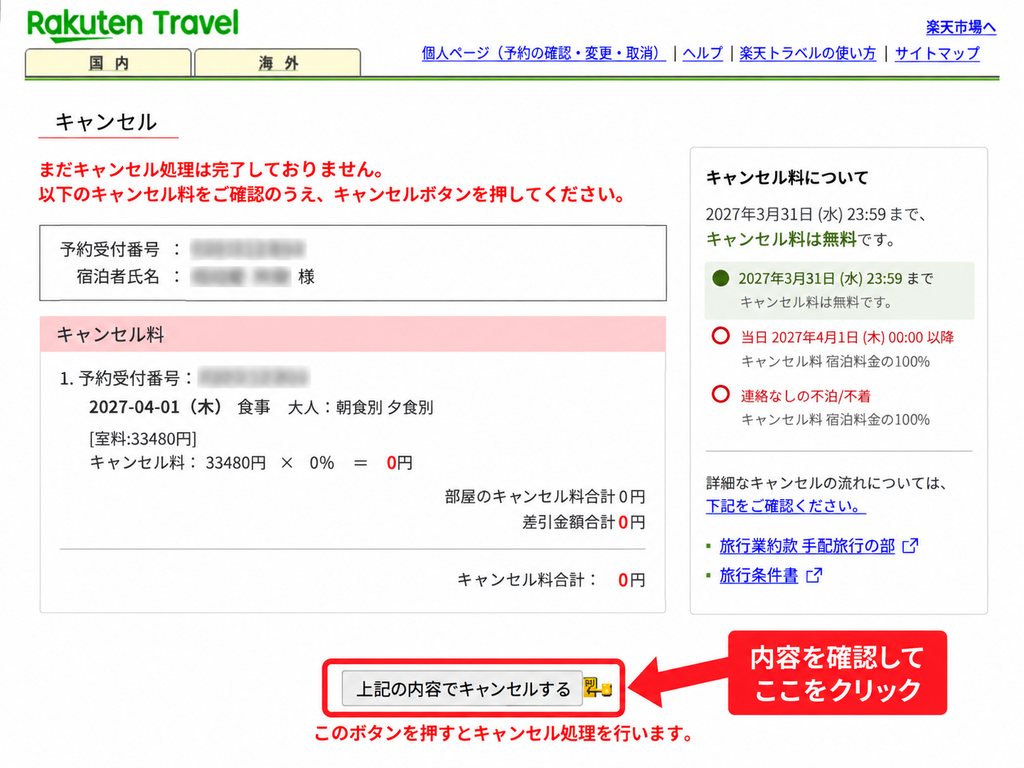
Task: Click the key icon beside the cancel button
Action: tap(598, 688)
